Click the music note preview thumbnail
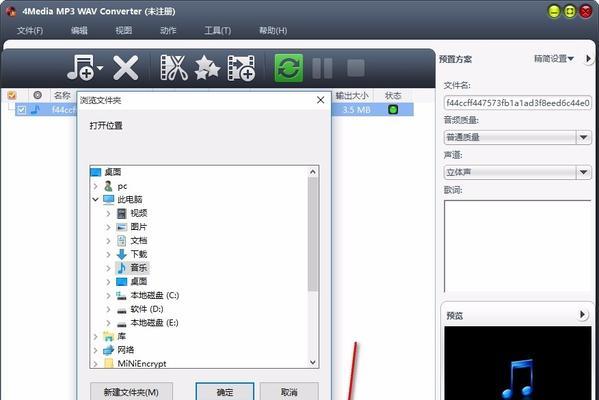The width and height of the screenshot is (599, 400). click(518, 363)
